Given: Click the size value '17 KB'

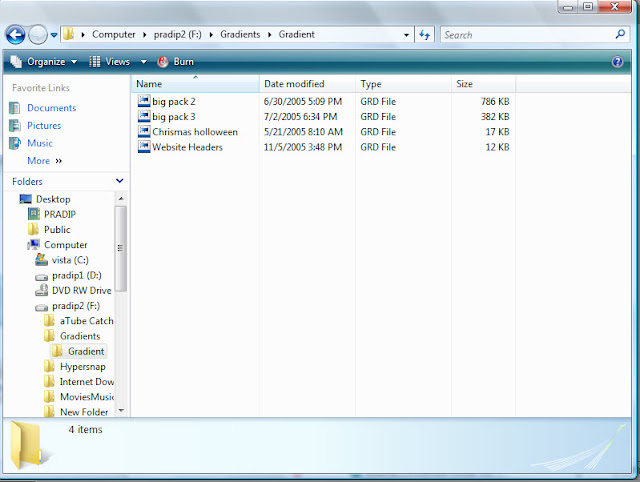Looking at the screenshot, I should (497, 132).
